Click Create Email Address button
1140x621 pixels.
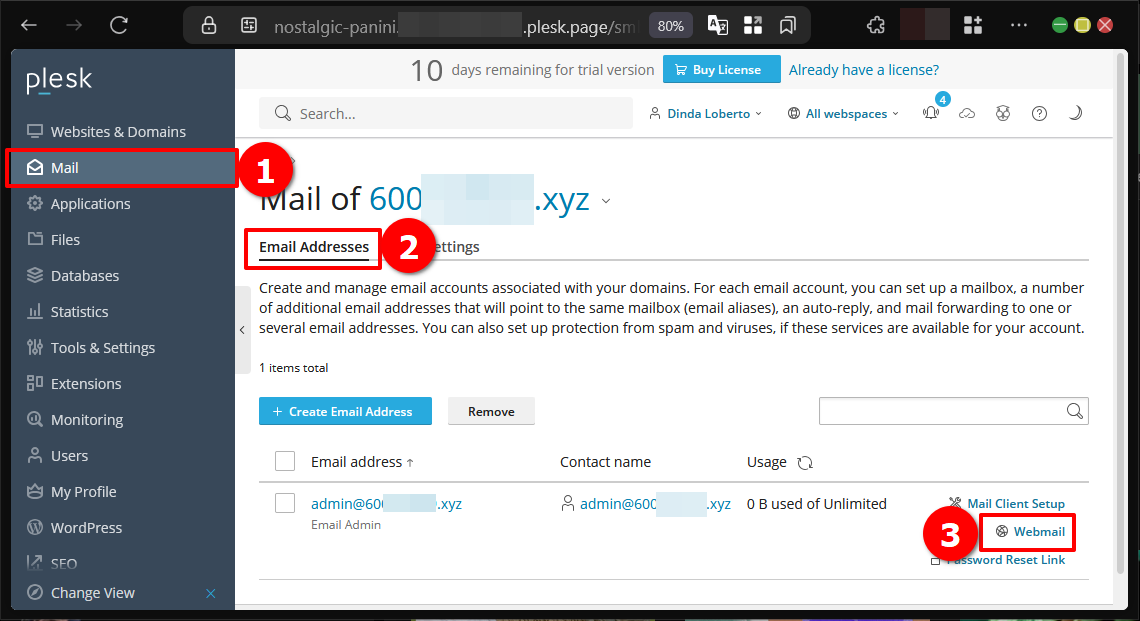tap(345, 411)
